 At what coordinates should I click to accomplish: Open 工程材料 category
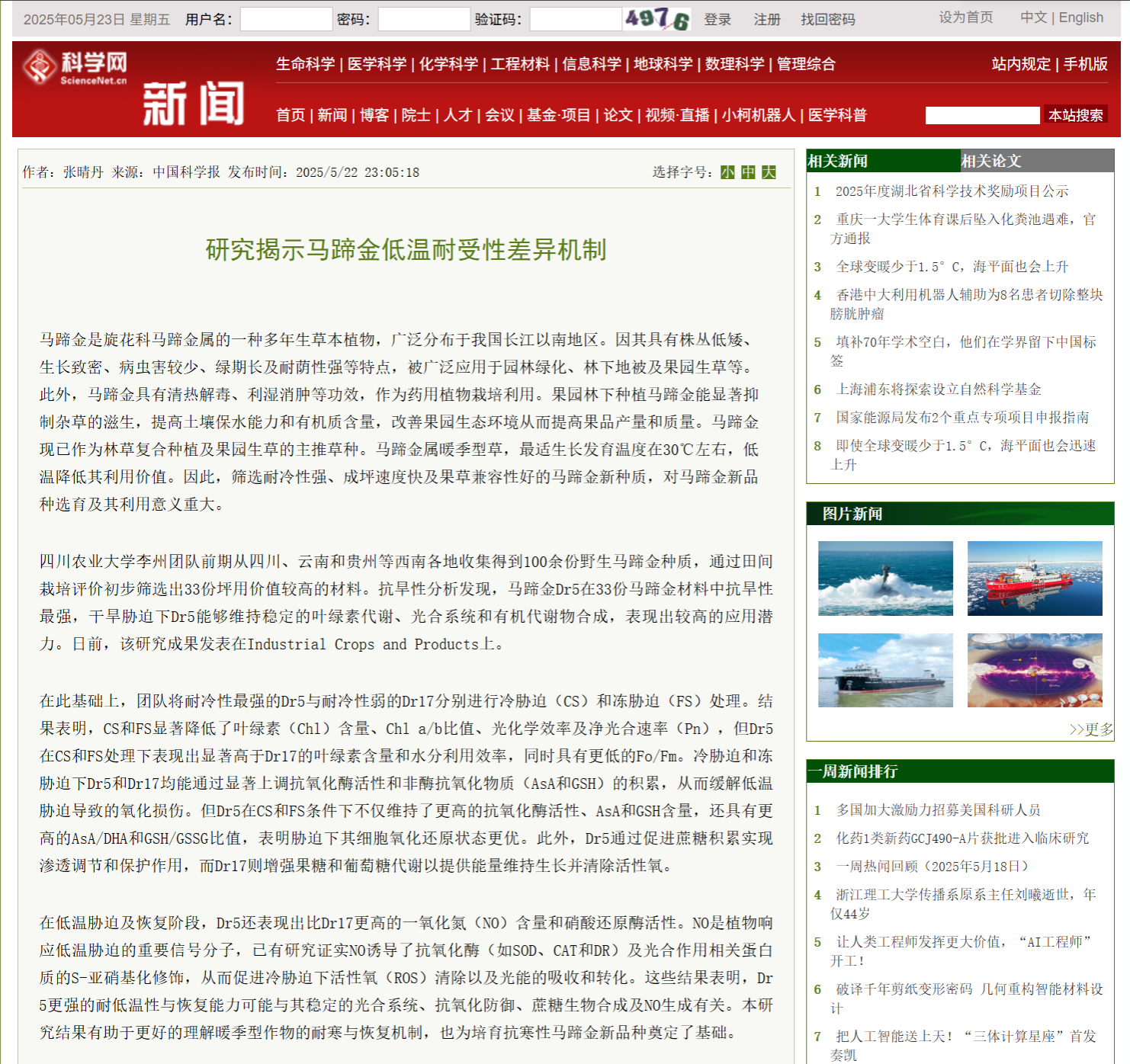(520, 64)
